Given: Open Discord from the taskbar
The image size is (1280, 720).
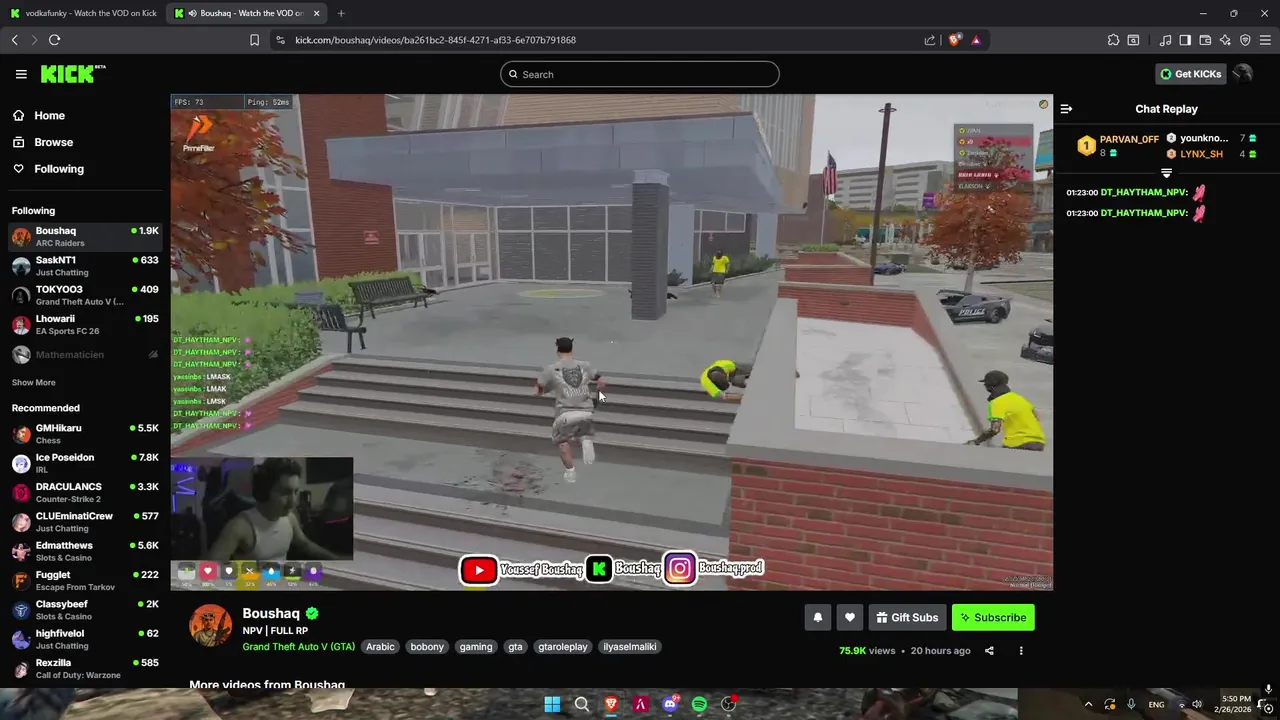Looking at the screenshot, I should click(670, 704).
